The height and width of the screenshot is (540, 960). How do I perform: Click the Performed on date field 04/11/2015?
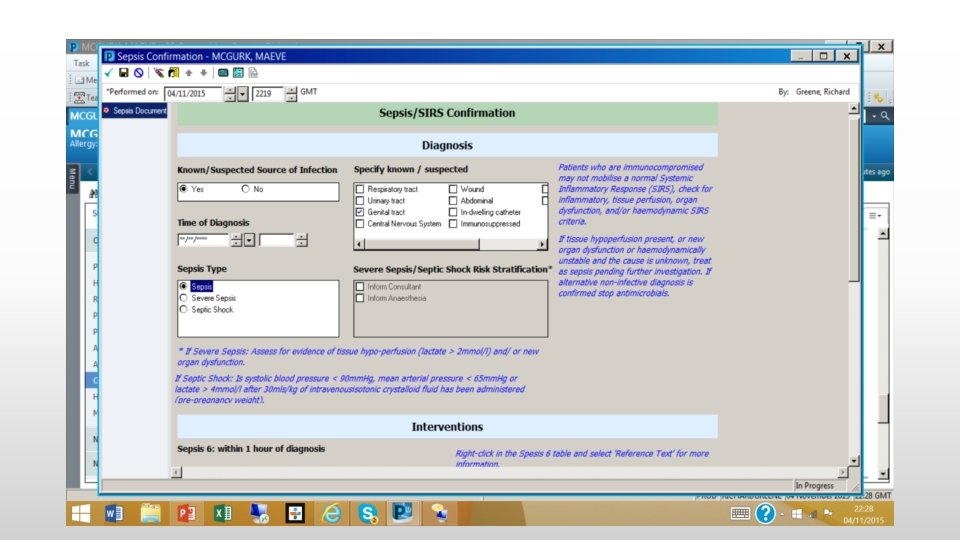(x=193, y=94)
